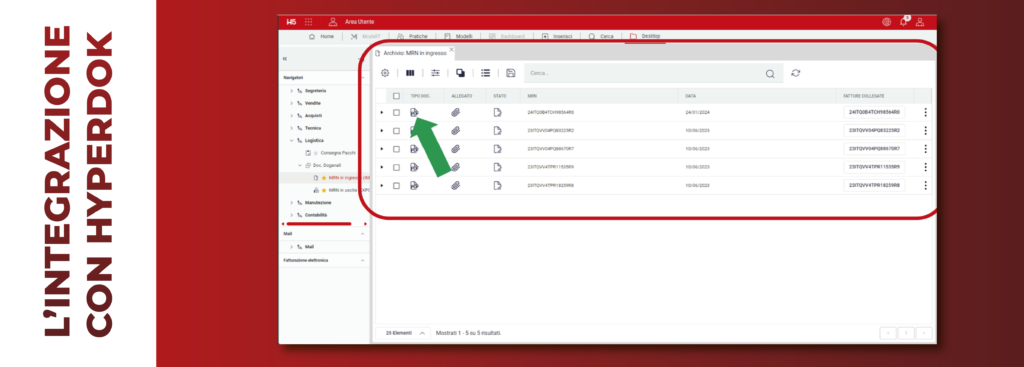Select checkbox of row 23ITQVV4TPR18259R8

click(x=396, y=185)
